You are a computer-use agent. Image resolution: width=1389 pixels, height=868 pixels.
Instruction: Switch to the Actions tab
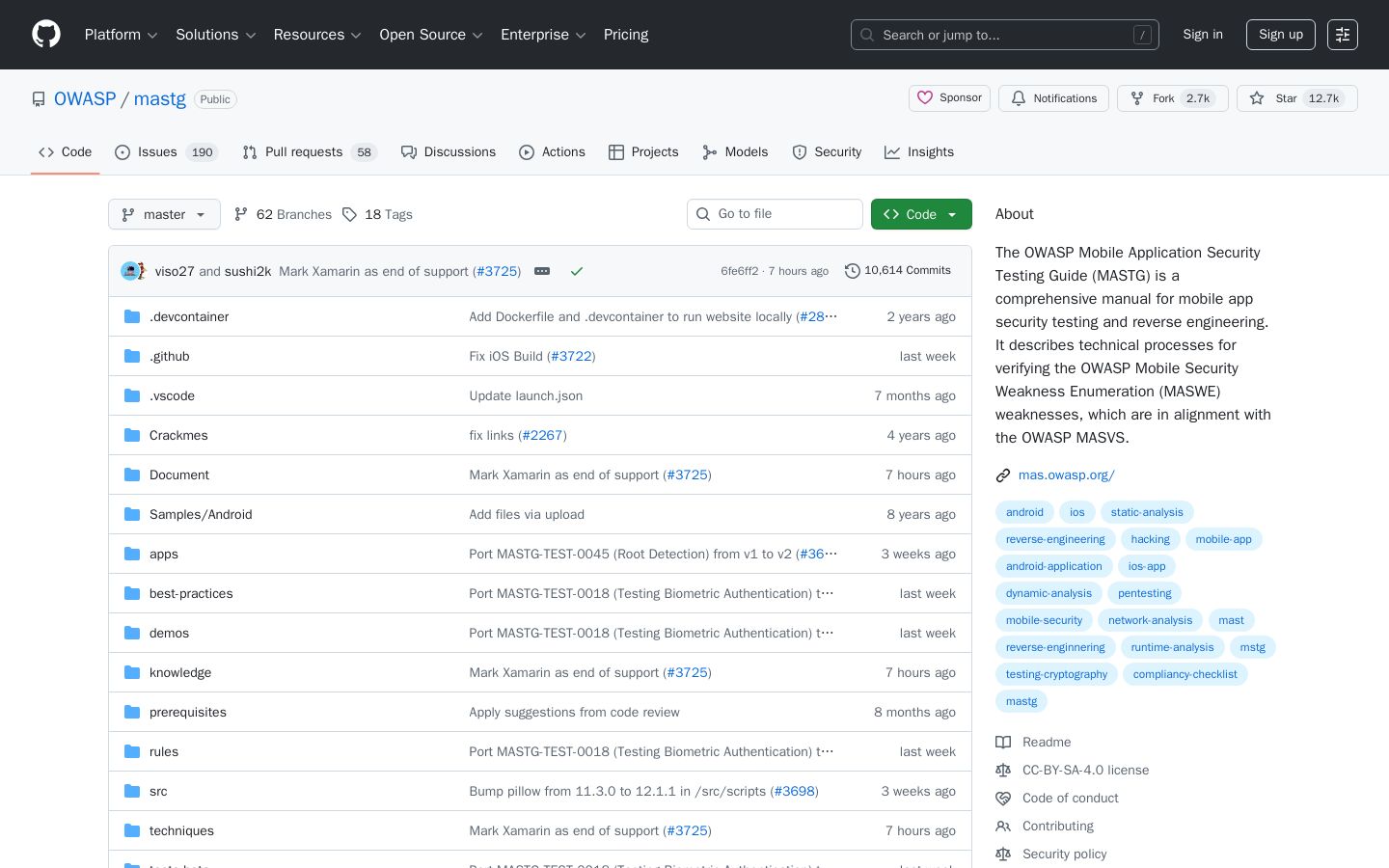click(x=552, y=152)
